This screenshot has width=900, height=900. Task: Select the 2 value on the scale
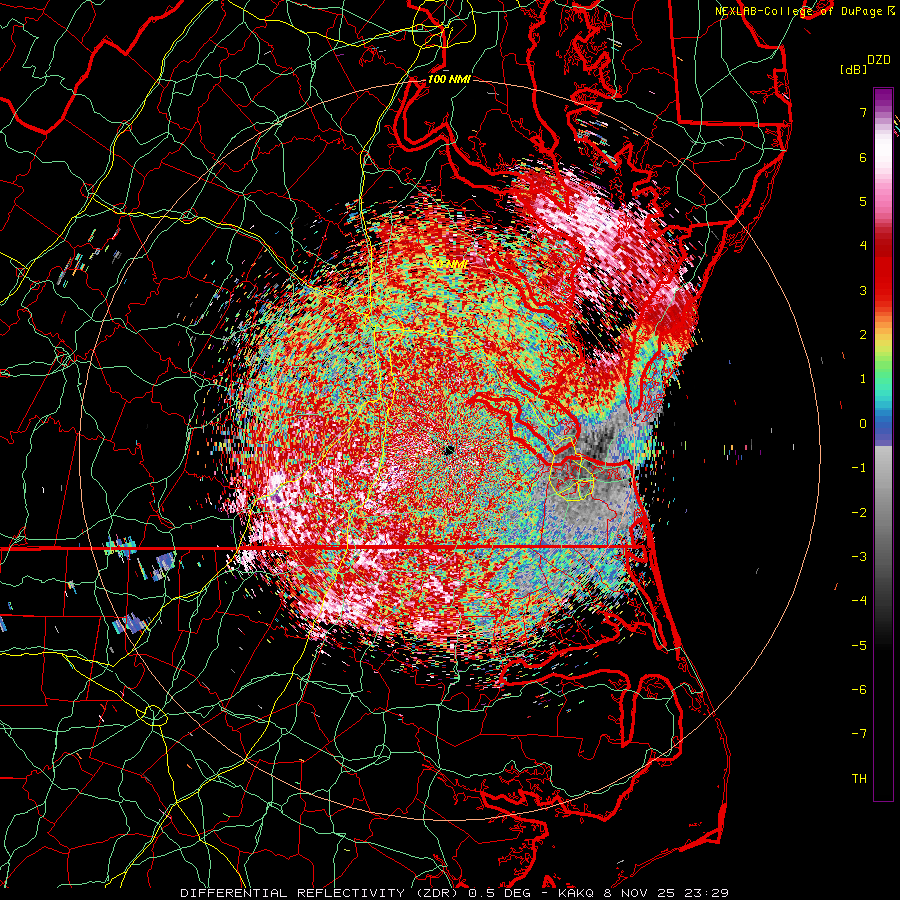tap(863, 335)
